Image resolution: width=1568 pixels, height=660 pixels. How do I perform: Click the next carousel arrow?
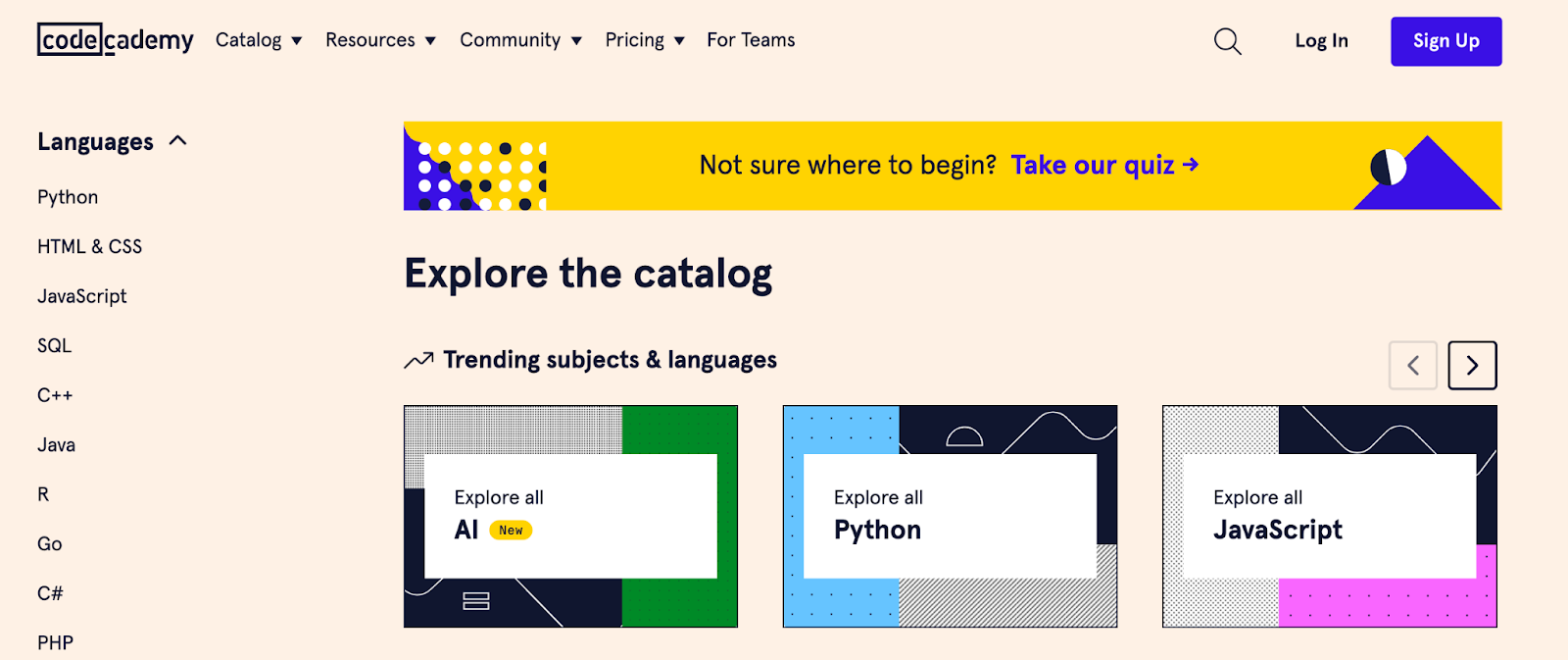click(1471, 366)
